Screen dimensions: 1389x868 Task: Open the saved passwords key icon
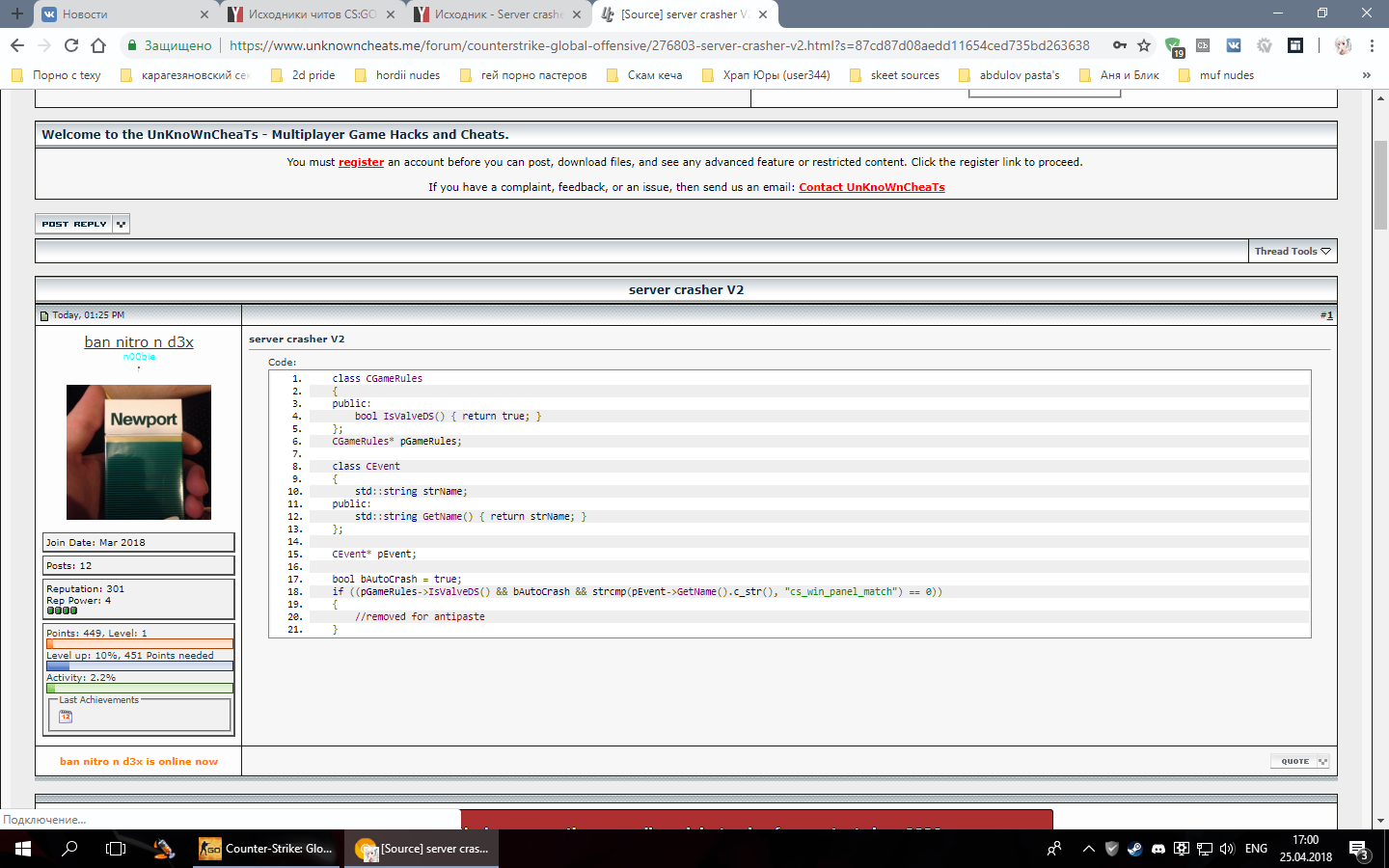1119,45
